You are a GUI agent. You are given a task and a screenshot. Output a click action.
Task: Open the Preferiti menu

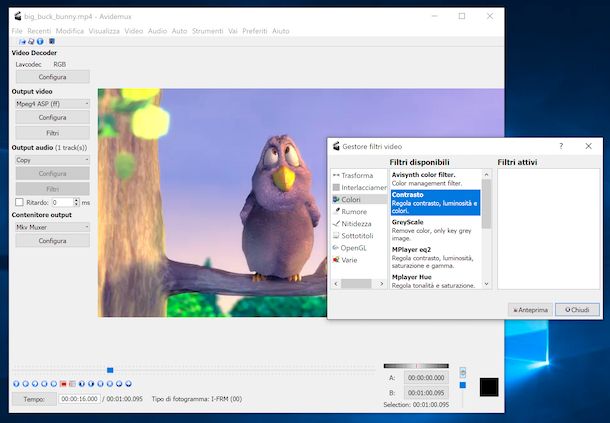click(254, 31)
